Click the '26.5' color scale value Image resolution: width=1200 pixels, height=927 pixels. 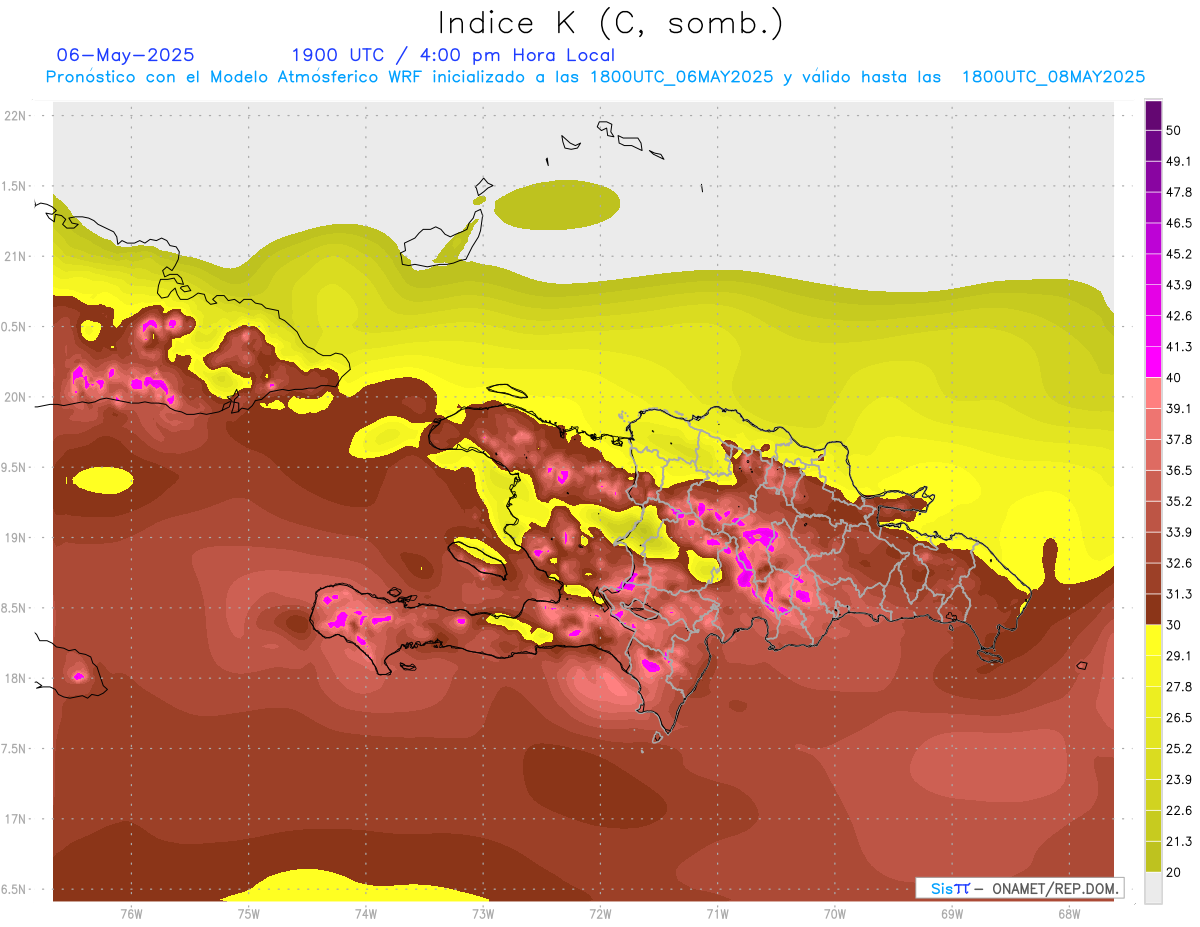pyautogui.click(x=1180, y=718)
